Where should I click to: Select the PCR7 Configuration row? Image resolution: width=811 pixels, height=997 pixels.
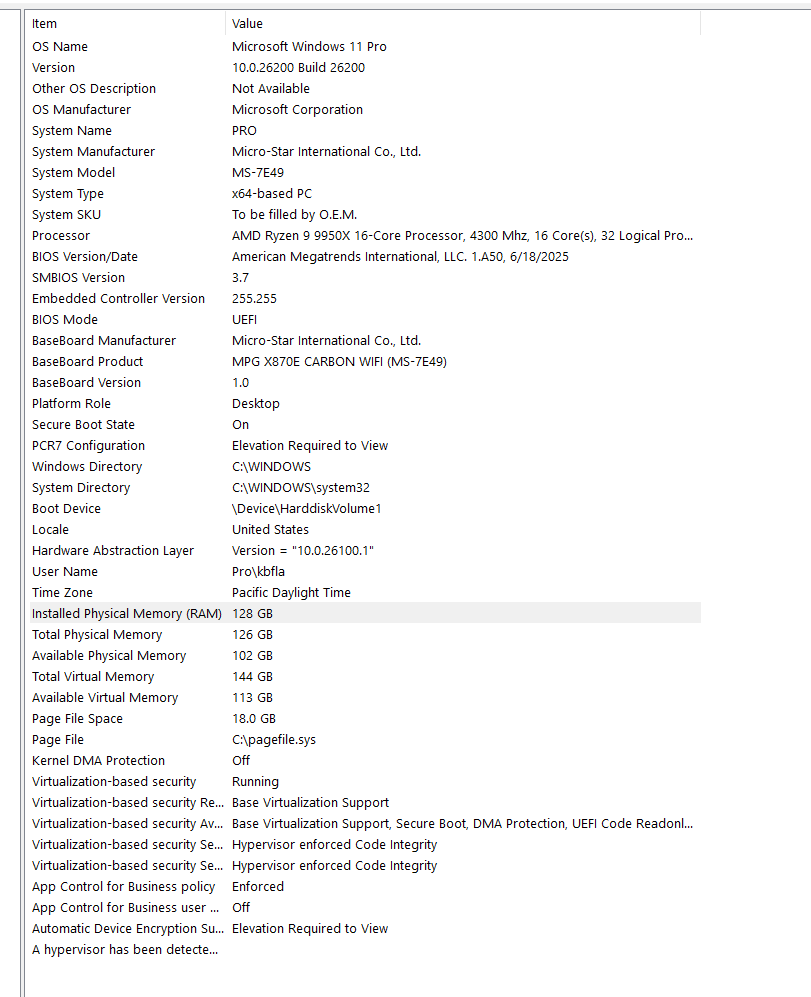pyautogui.click(x=365, y=445)
